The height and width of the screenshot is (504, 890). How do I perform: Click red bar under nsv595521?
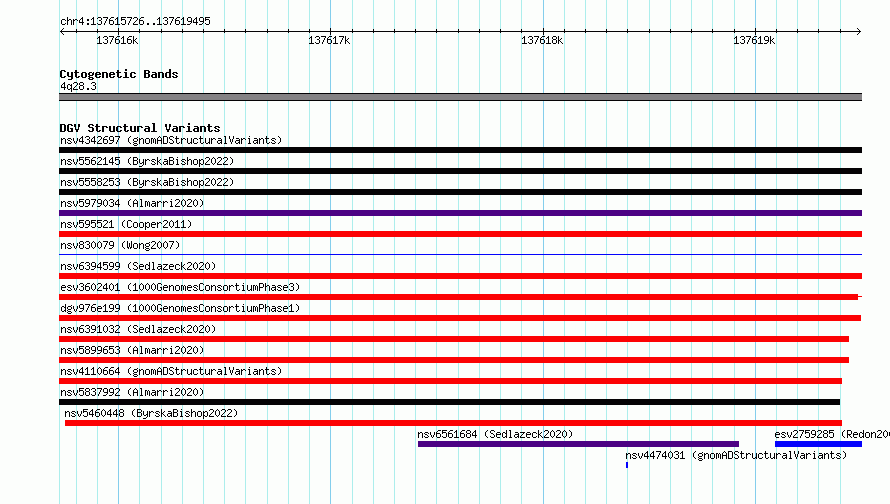(x=460, y=234)
